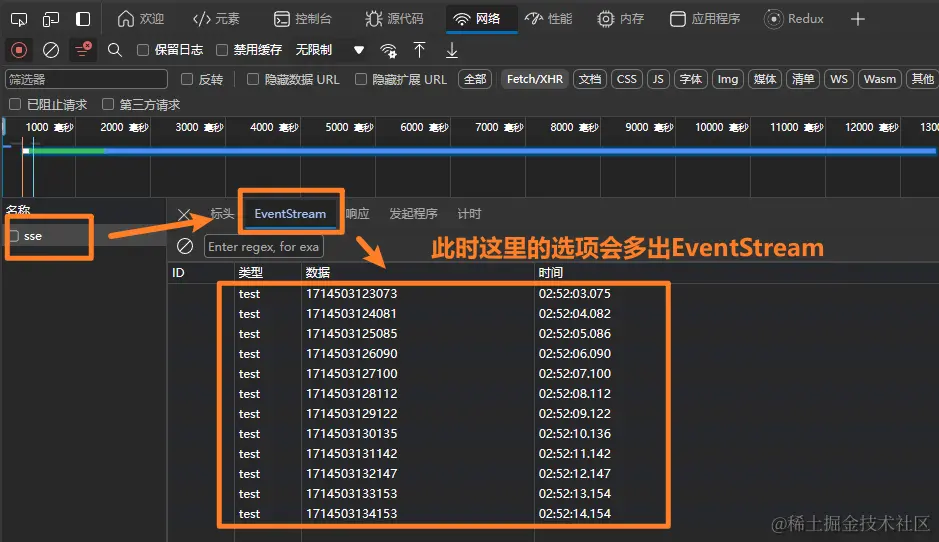Check the 反转 invert checkbox
This screenshot has height=542, width=939.
coord(187,79)
